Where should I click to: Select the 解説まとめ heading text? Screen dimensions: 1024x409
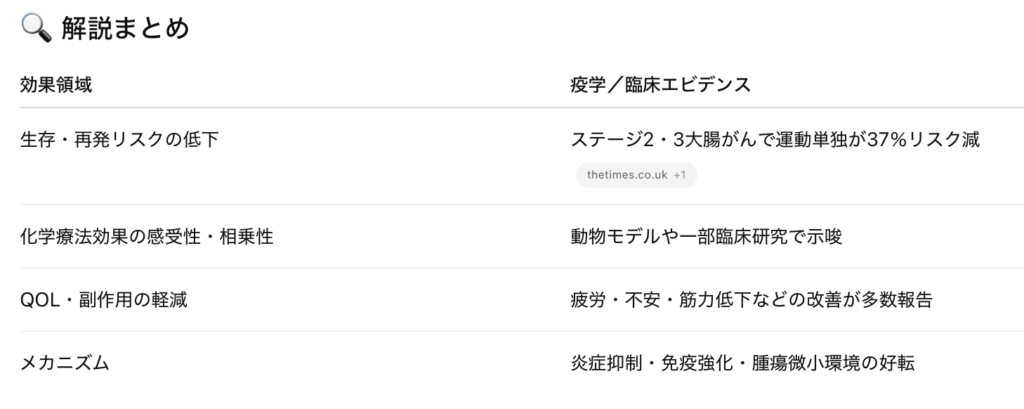(x=125, y=28)
